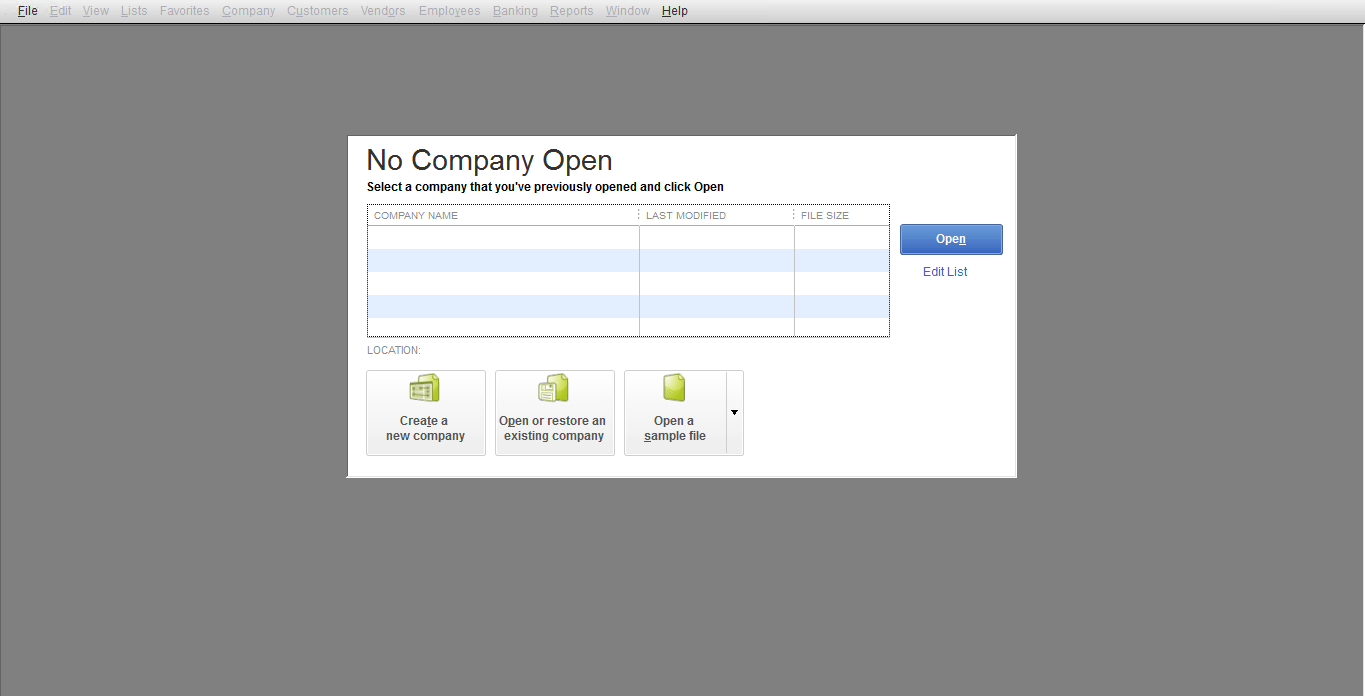Open the Company menu
The height and width of the screenshot is (696, 1365).
coord(247,10)
